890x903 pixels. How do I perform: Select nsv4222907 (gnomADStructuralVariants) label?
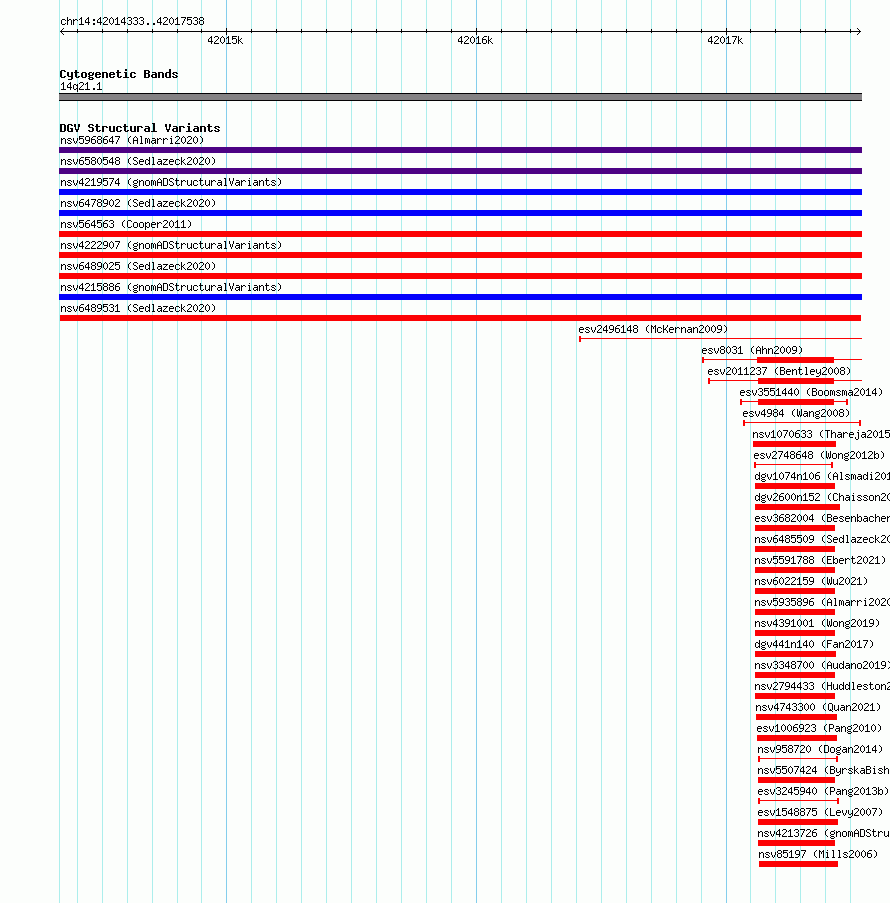(x=171, y=245)
